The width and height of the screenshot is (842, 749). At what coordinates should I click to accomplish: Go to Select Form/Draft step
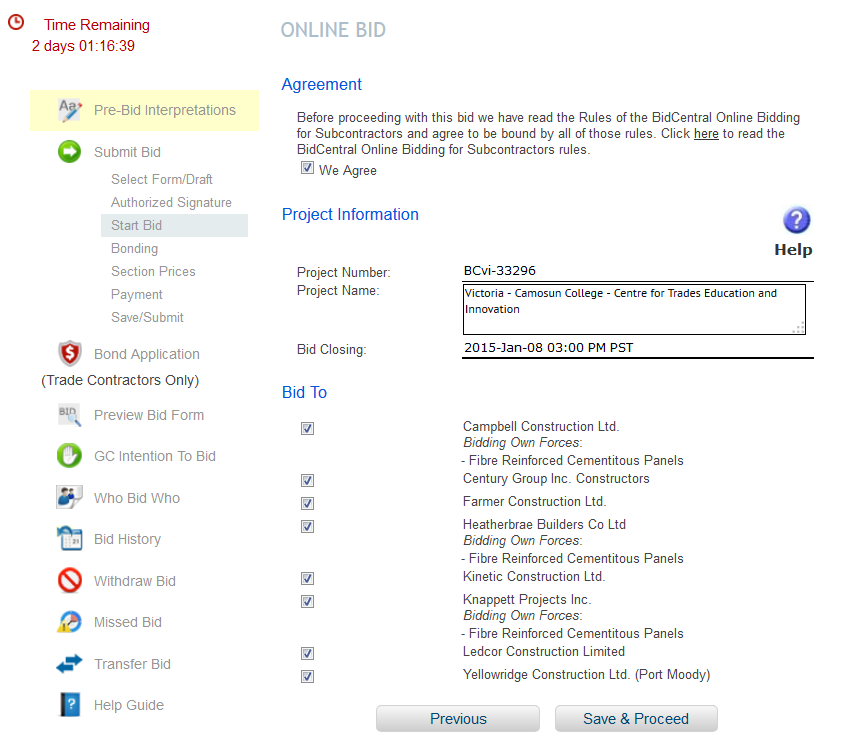click(162, 179)
